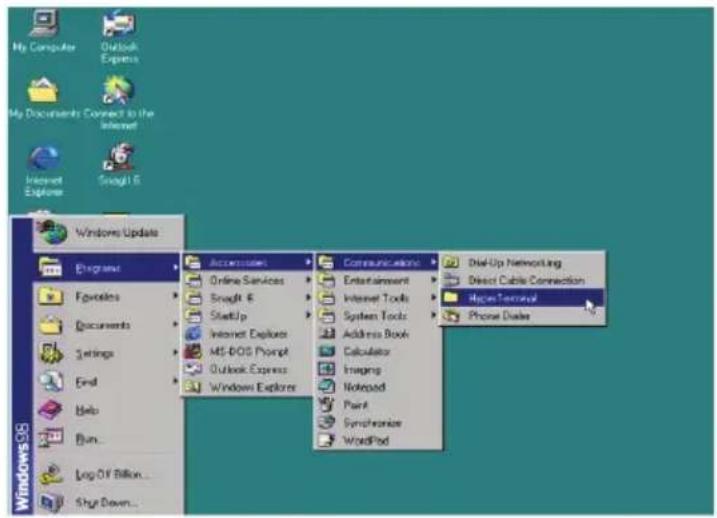Viewport: 717px width, 518px height.
Task: Click the Help book icon
Action: click(x=51, y=410)
